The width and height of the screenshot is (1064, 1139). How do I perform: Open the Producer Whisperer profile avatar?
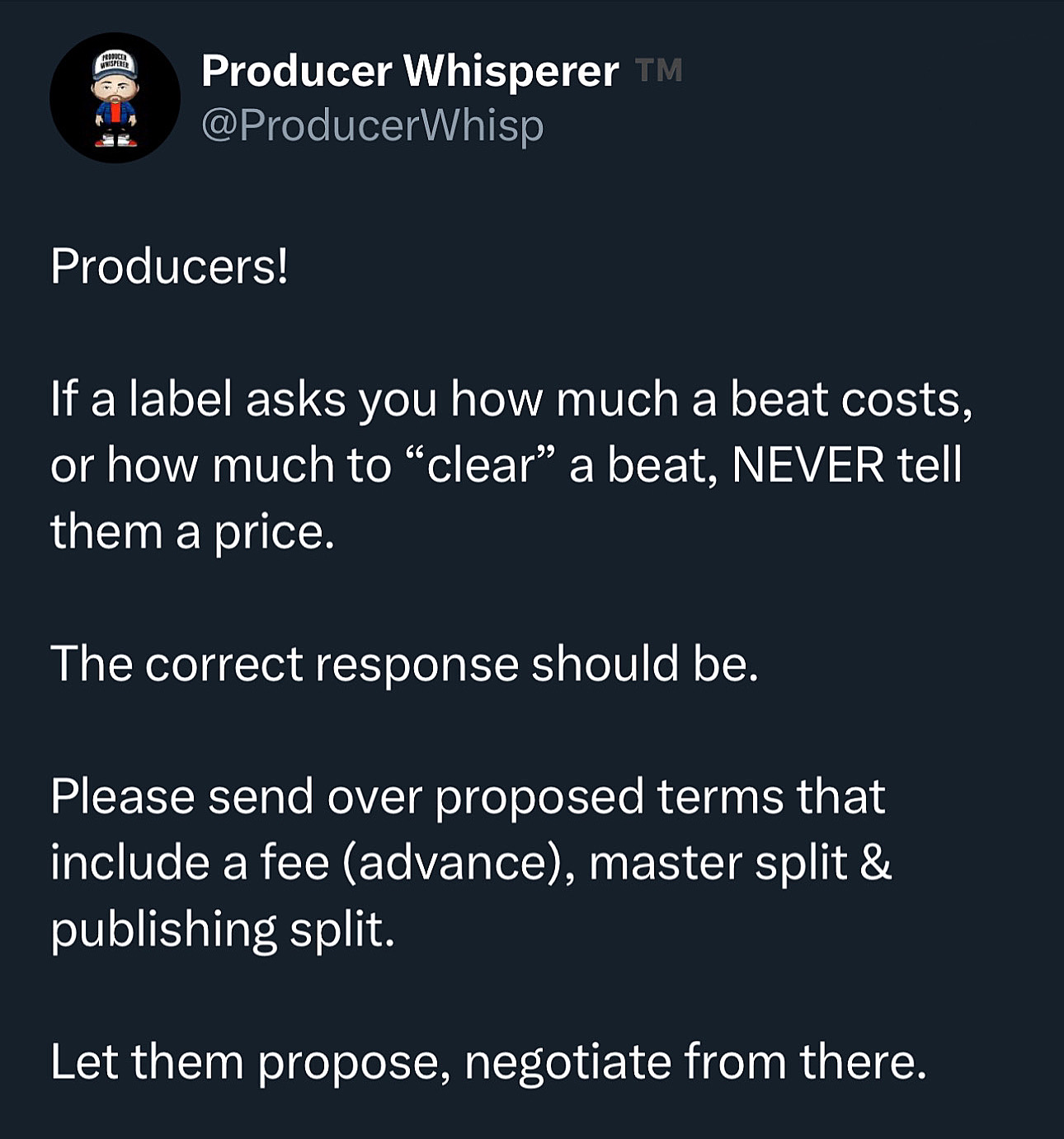point(115,97)
